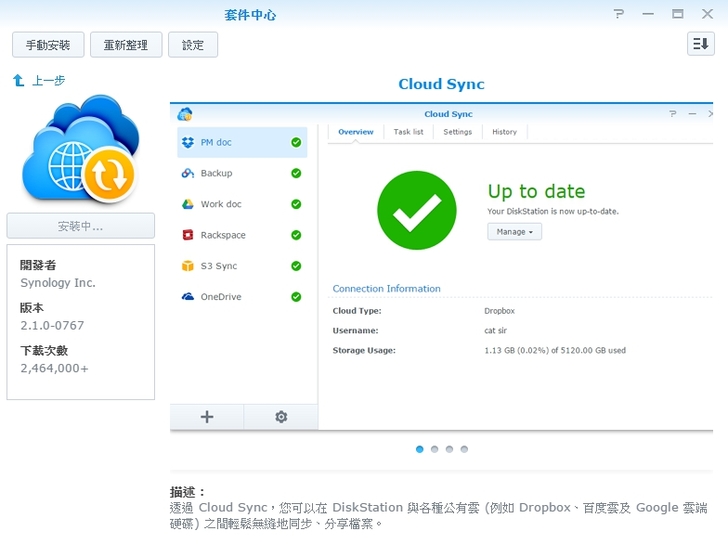This screenshot has width=728, height=544.
Task: Click the green check status for OneDrive
Action: pos(296,297)
